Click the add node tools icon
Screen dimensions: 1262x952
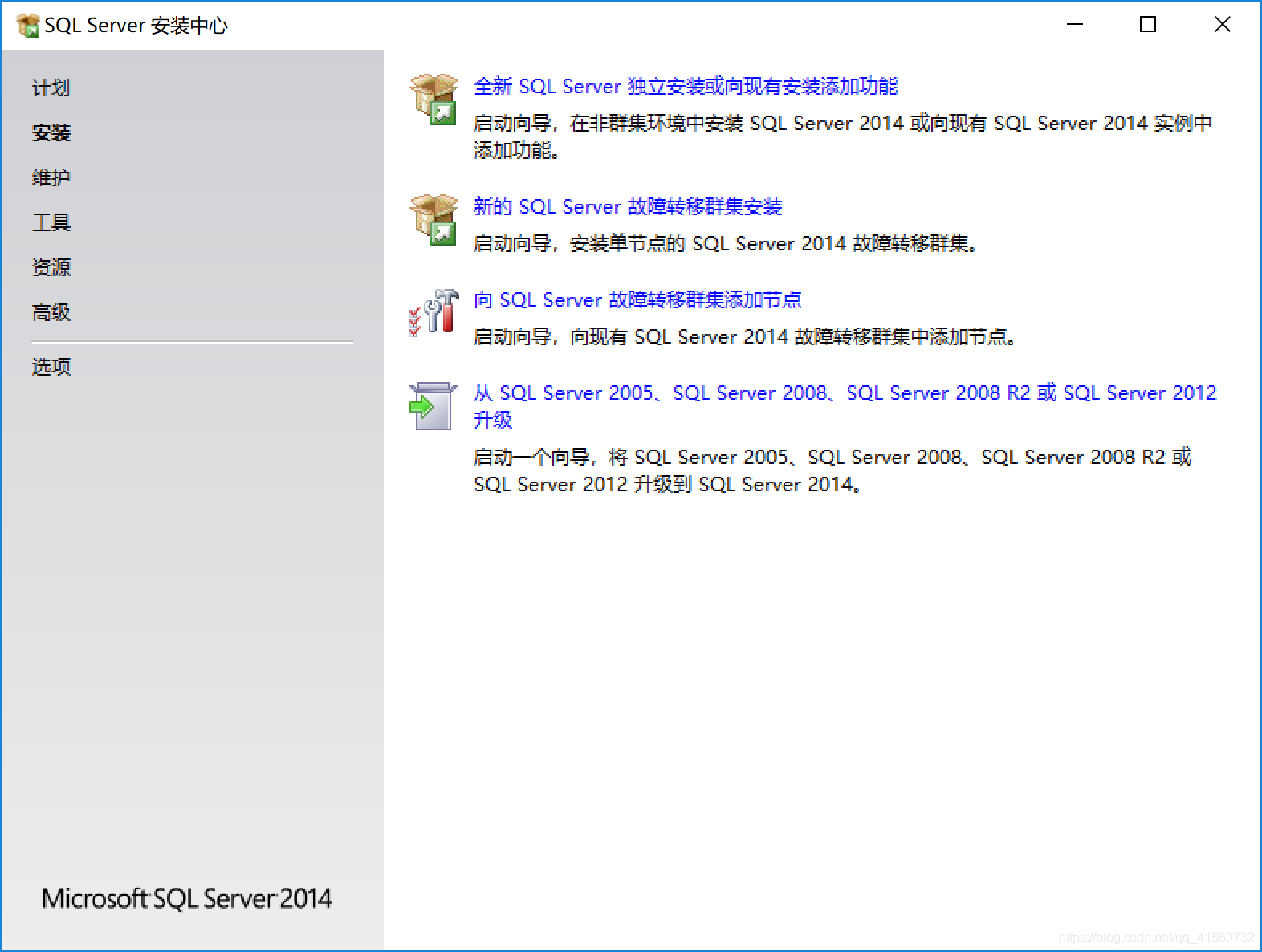coord(434,312)
